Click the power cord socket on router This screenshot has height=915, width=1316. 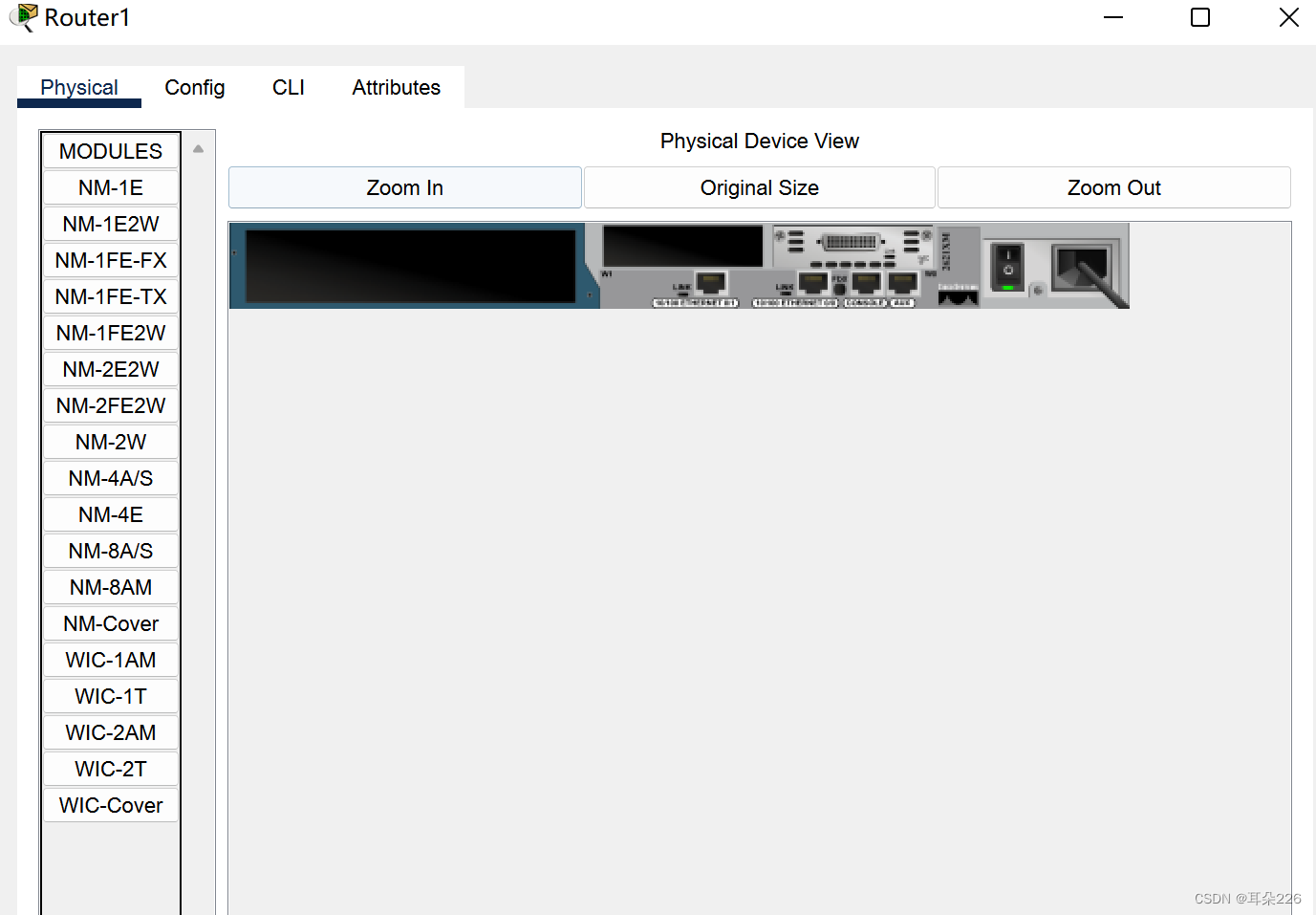(1081, 269)
